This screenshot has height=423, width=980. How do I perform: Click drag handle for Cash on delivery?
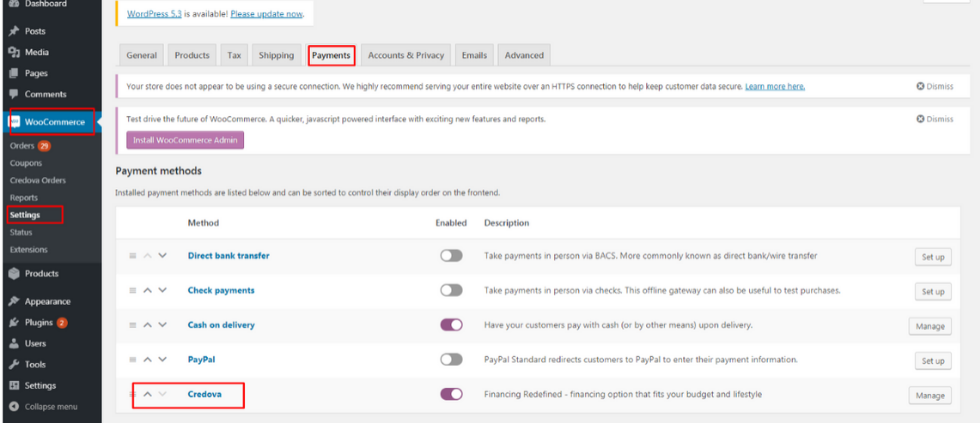(x=132, y=325)
